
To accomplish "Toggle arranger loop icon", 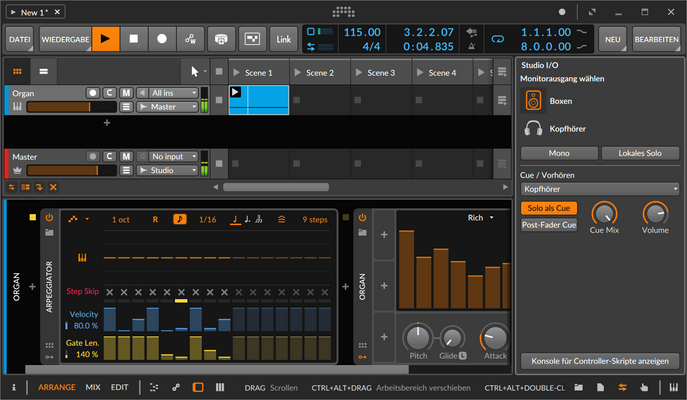I will point(498,39).
